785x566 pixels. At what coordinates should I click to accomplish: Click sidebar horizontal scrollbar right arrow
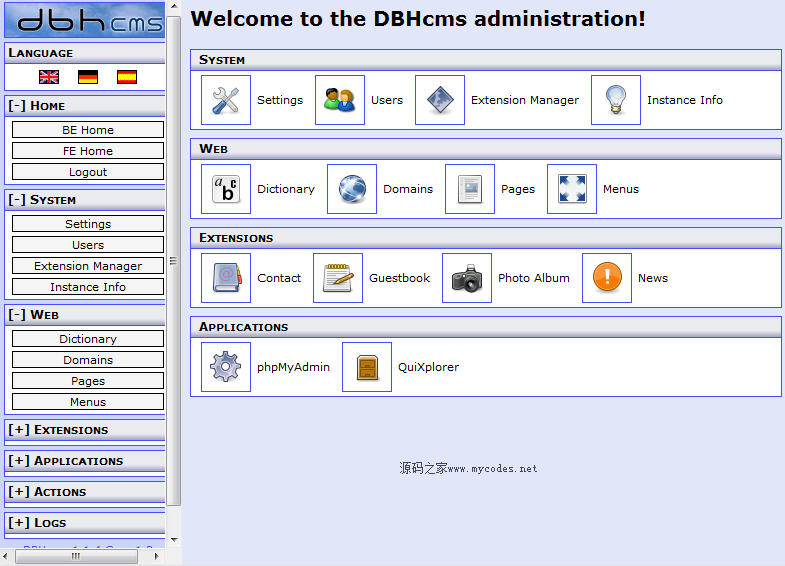(x=157, y=556)
